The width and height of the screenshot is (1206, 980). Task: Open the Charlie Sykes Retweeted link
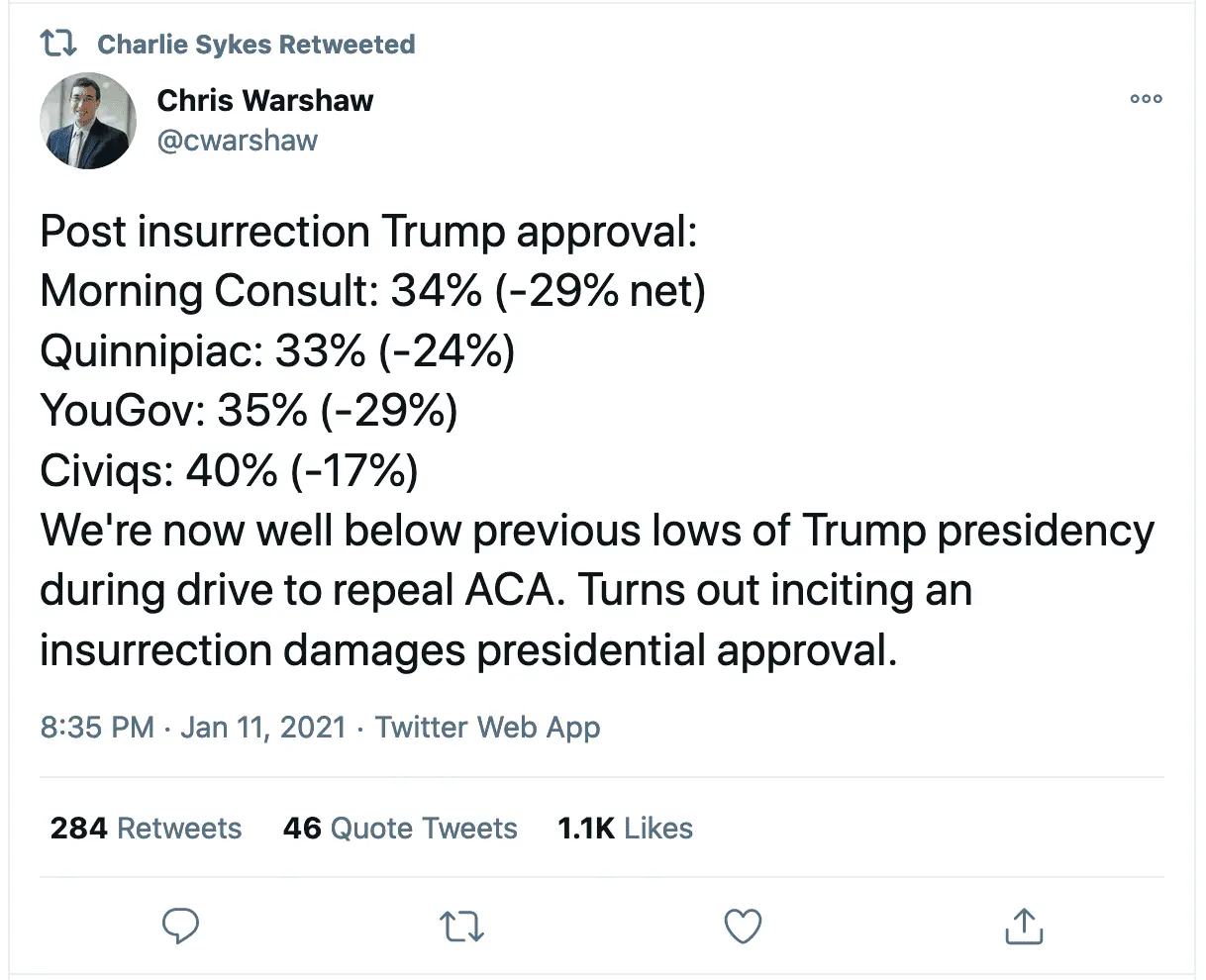point(255,45)
